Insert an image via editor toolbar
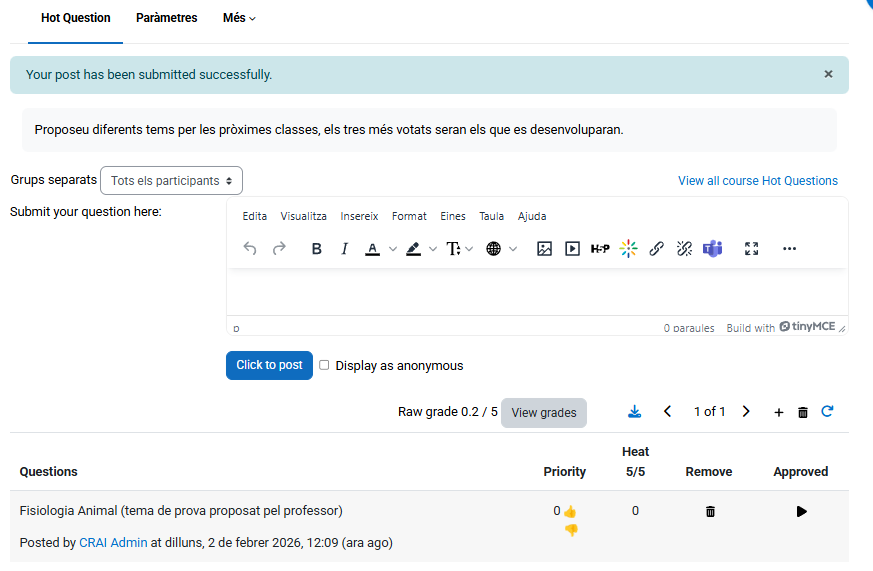873x571 pixels. [x=544, y=249]
